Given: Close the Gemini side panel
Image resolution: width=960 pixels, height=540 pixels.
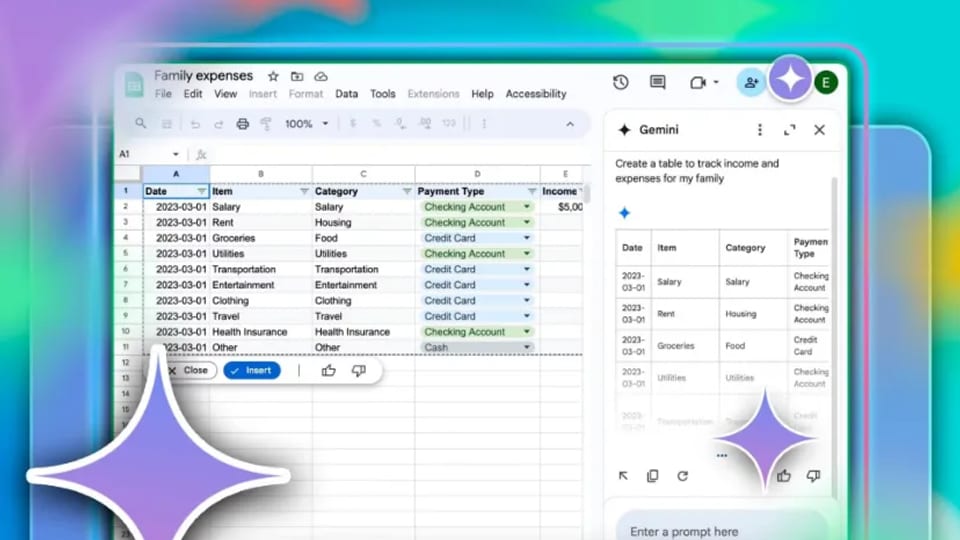Looking at the screenshot, I should click(819, 130).
